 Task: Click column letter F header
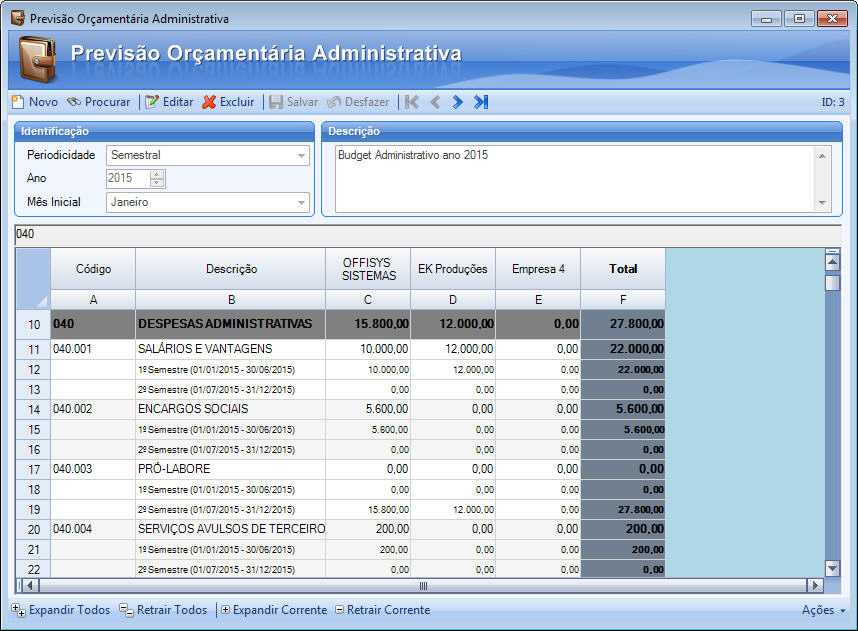click(623, 300)
